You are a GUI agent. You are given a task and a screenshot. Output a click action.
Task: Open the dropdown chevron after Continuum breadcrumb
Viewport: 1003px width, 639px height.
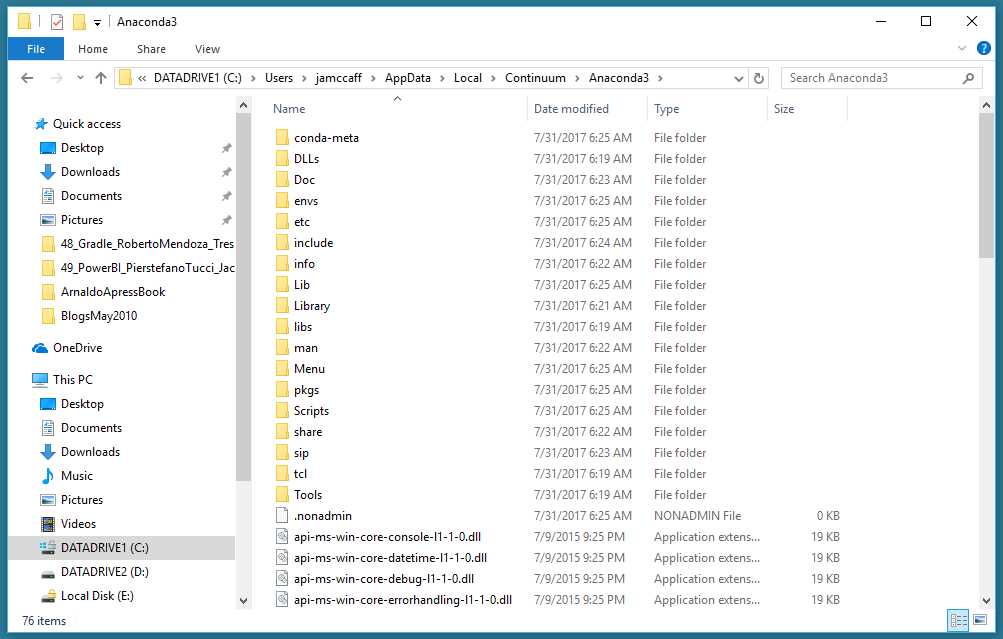577,78
